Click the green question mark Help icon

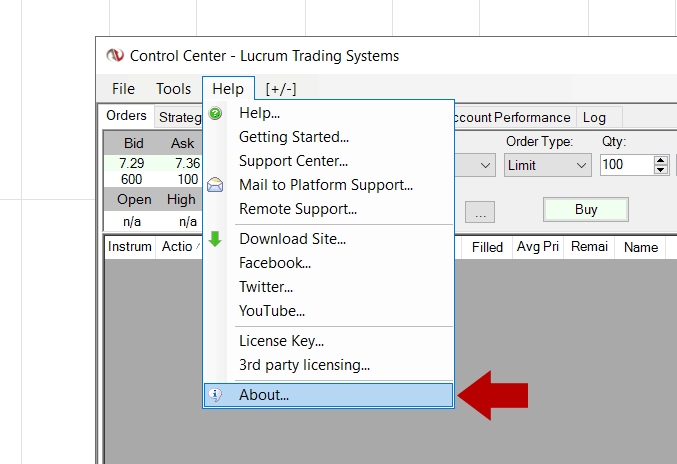click(215, 113)
